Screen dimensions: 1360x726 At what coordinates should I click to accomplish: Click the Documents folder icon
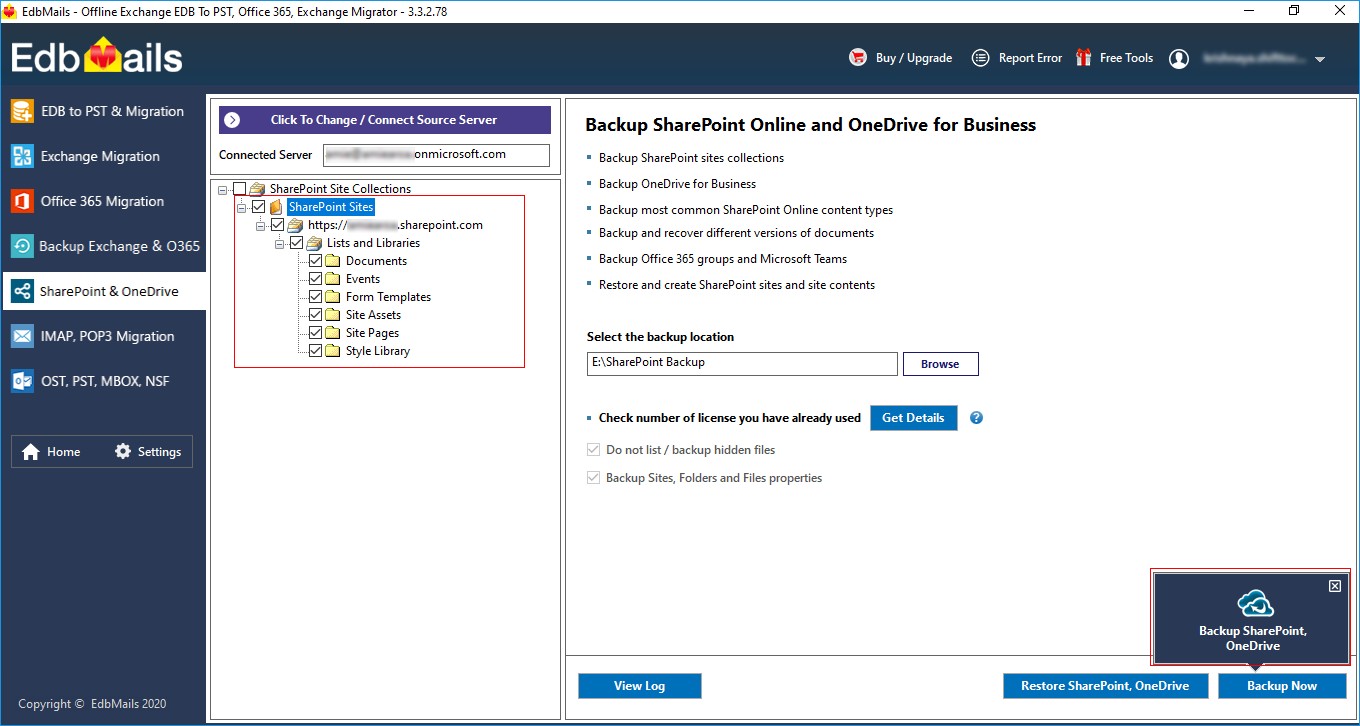(333, 261)
